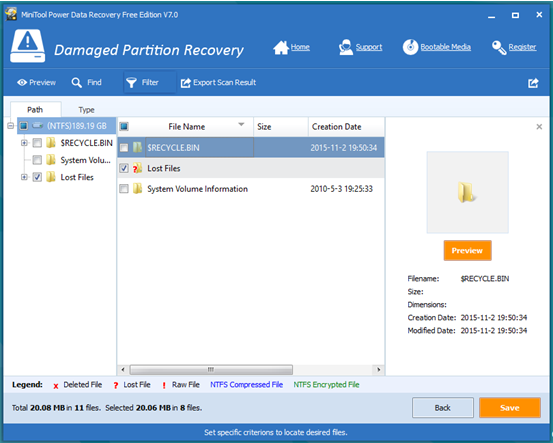Click the Filter funnel icon
The image size is (553, 443).
[x=131, y=83]
